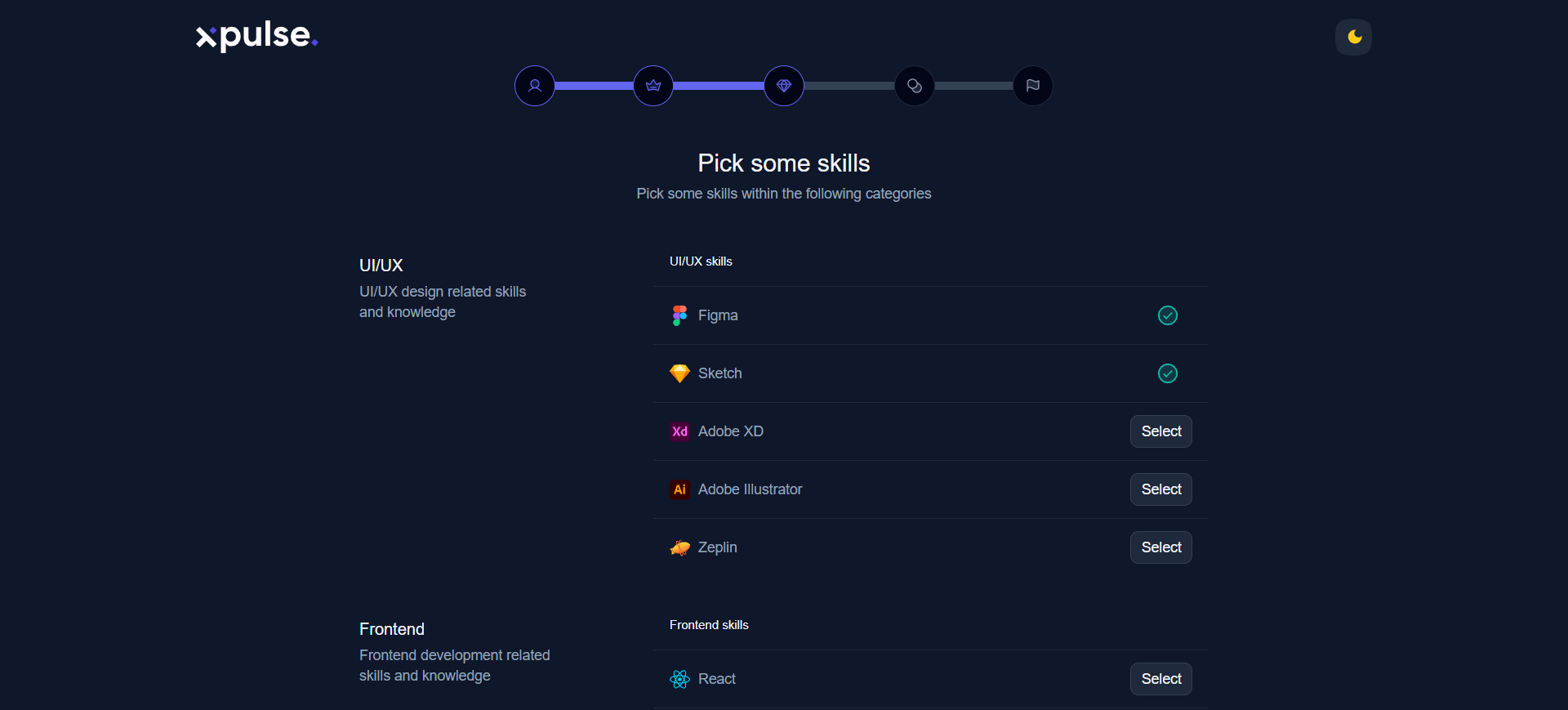1568x710 pixels.
Task: Select the React skill
Action: tap(1160, 679)
